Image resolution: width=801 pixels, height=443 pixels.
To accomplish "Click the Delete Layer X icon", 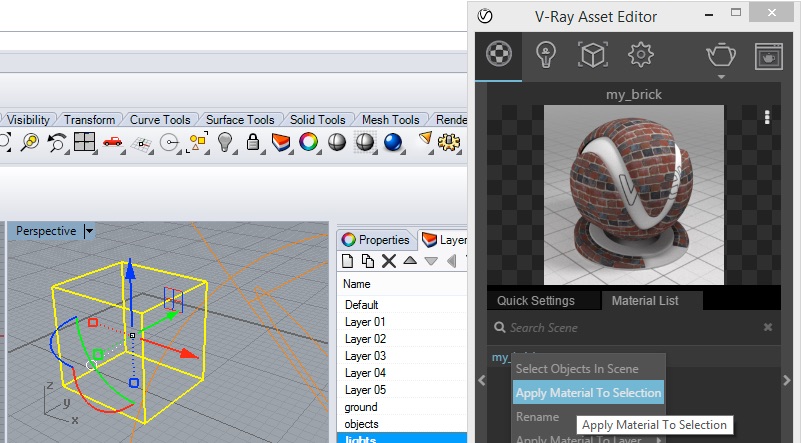I will [x=389, y=261].
